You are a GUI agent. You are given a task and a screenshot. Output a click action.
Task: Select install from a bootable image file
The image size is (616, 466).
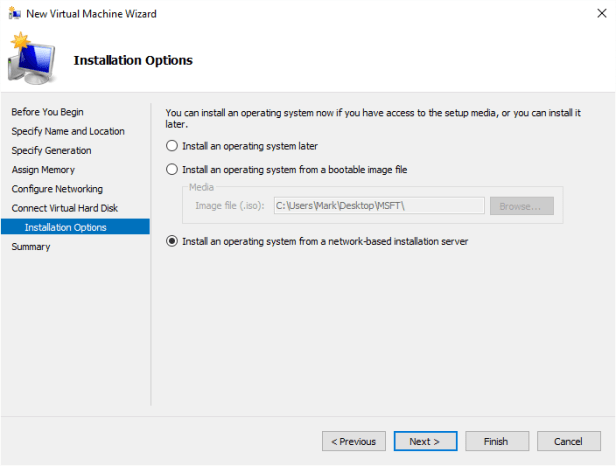tap(172, 170)
